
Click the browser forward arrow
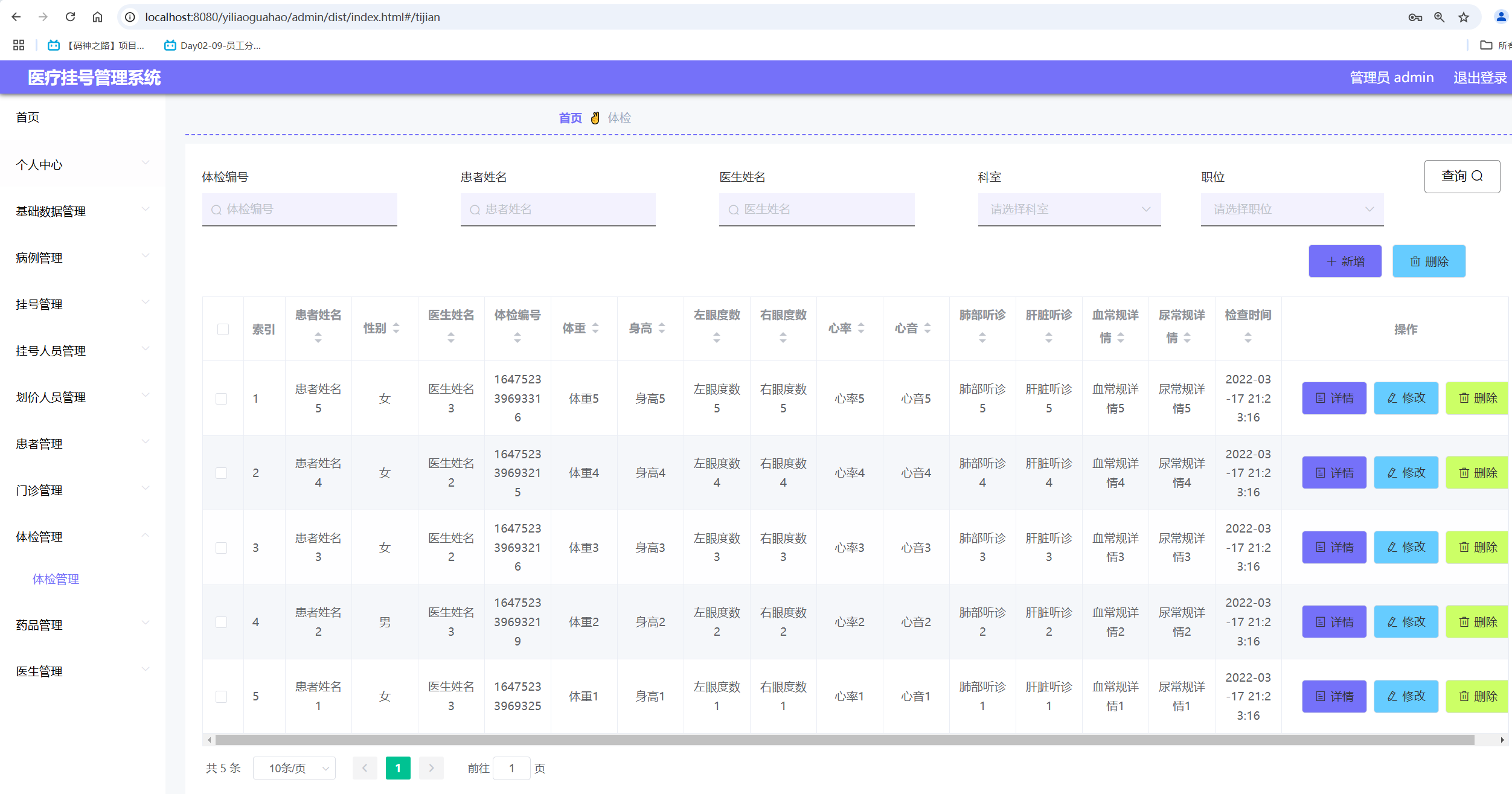click(x=43, y=17)
